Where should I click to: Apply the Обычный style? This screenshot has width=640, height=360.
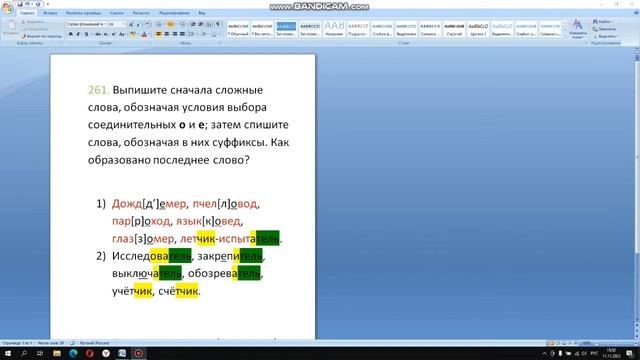click(238, 29)
